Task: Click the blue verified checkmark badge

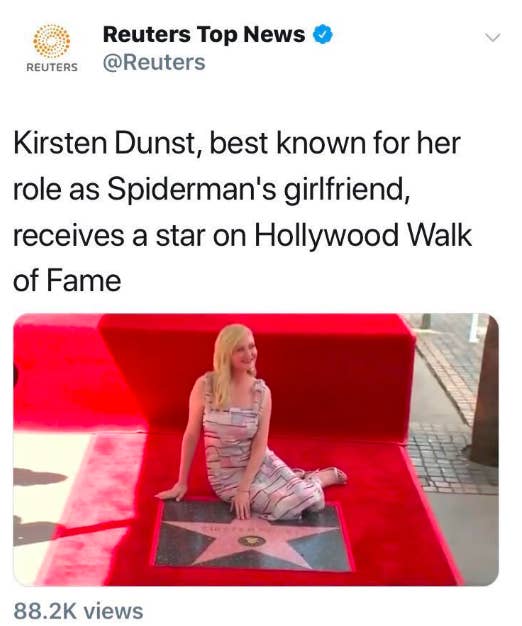Action: (322, 34)
